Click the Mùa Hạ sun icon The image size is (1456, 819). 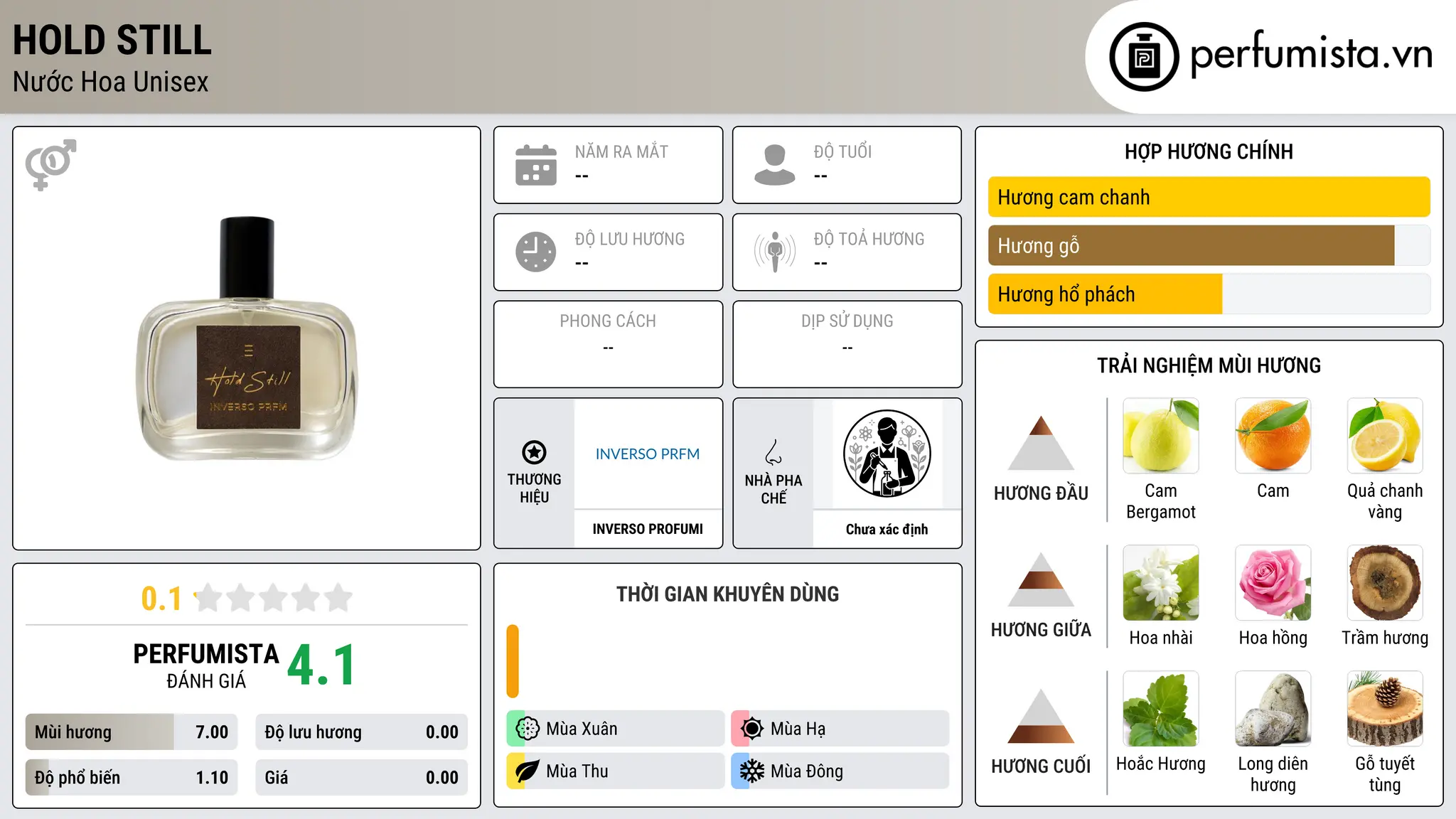point(751,729)
